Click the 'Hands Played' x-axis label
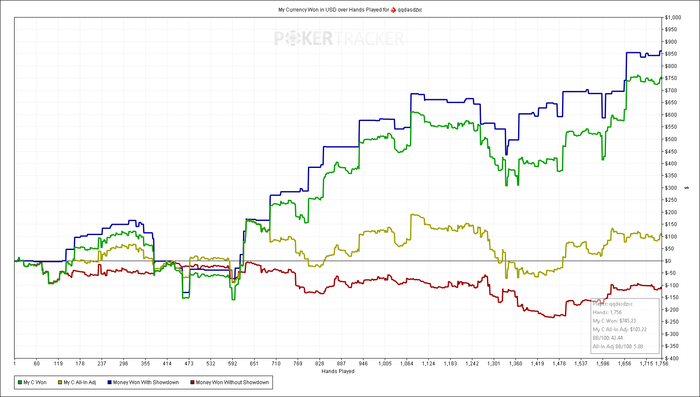 point(338,371)
